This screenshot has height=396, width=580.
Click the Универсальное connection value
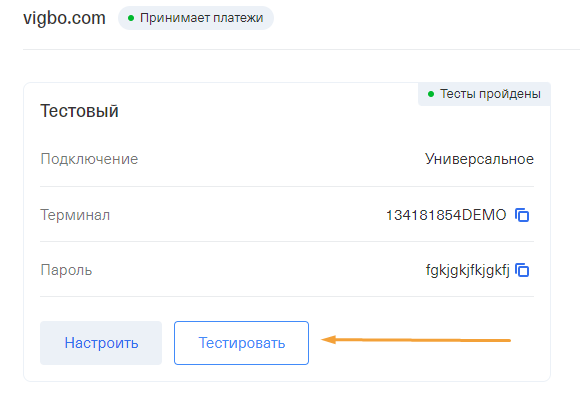[x=479, y=159]
